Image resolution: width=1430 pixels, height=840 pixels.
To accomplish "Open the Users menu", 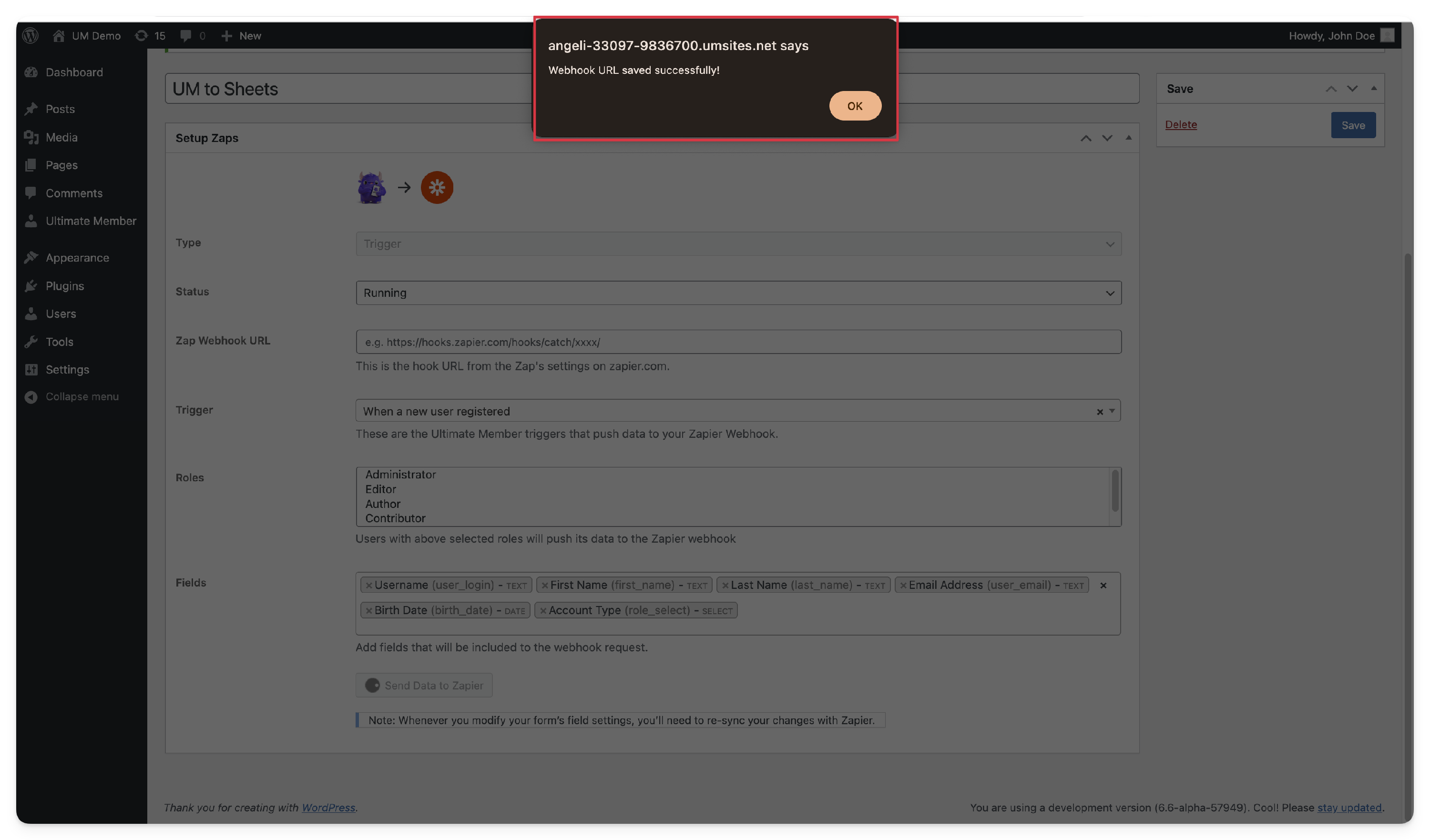I will (61, 314).
